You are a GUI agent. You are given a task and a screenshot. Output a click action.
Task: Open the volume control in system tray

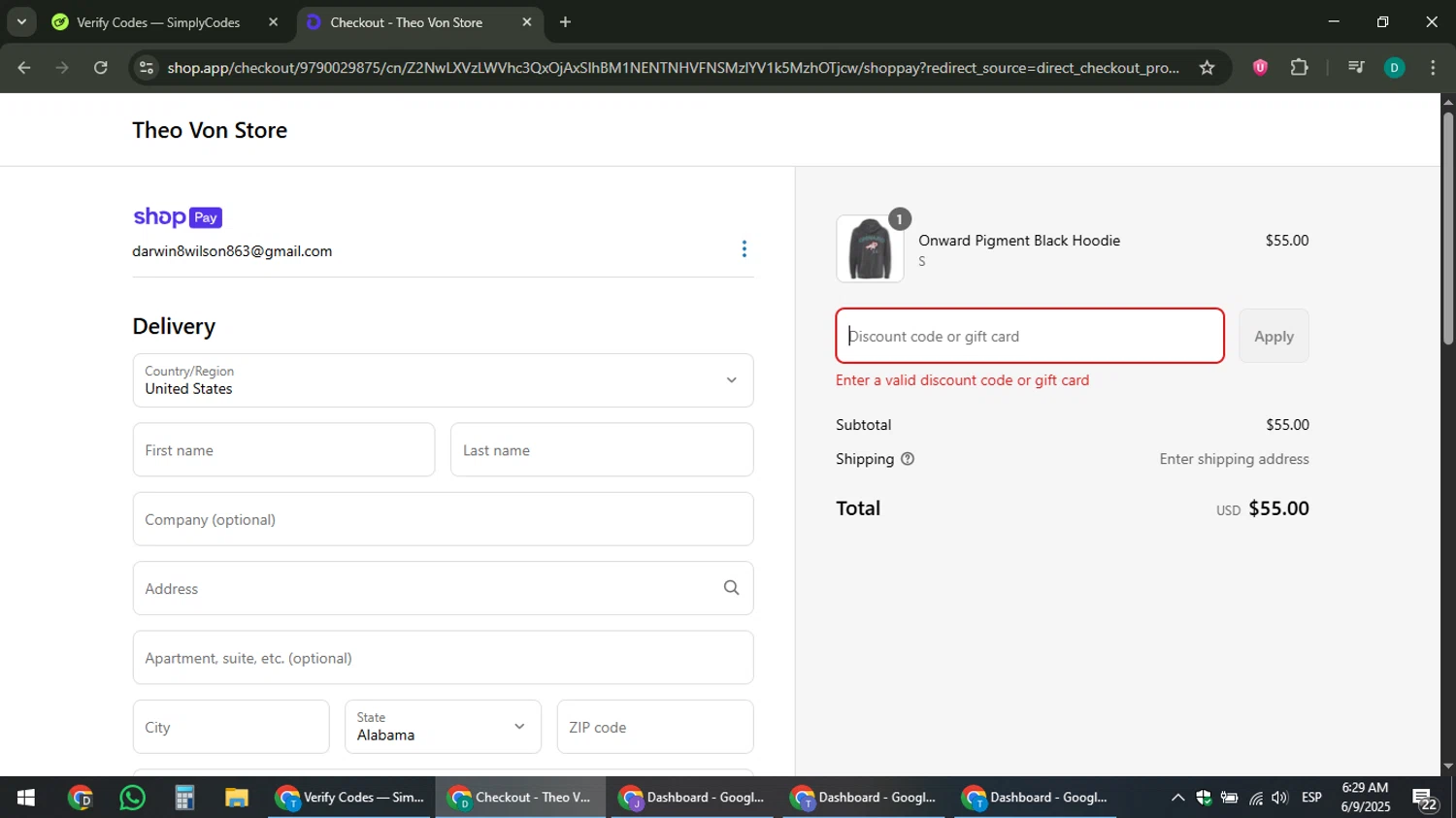click(1280, 798)
